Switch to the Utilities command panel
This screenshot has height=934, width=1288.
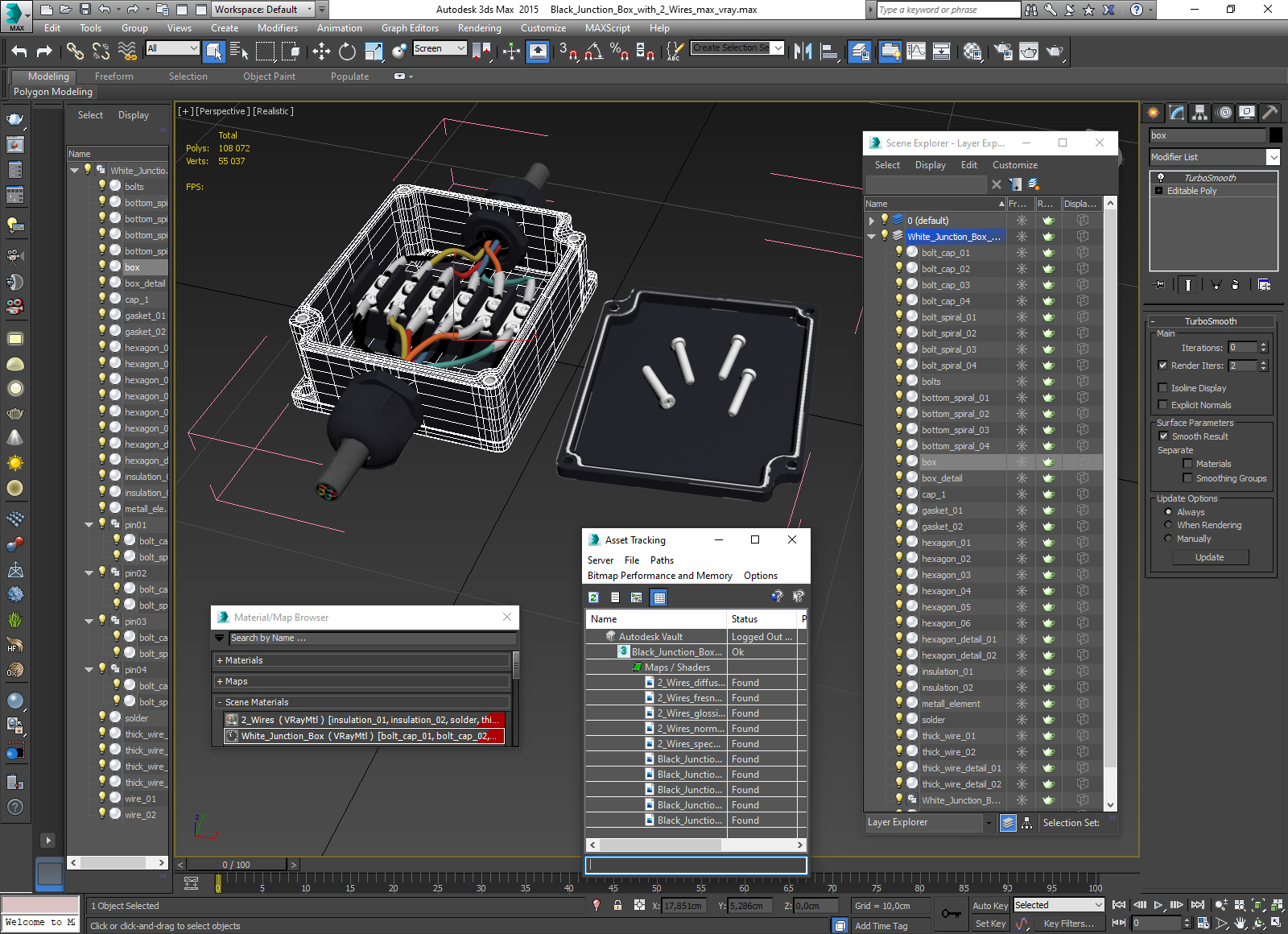(1270, 113)
